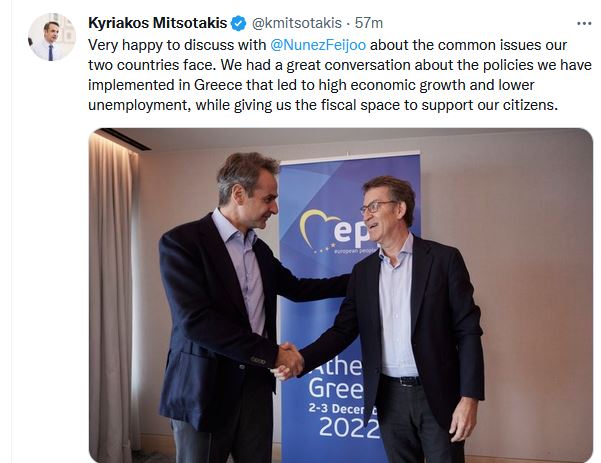Click the white Gree text on the banner
This screenshot has width=601, height=463.
(x=335, y=389)
